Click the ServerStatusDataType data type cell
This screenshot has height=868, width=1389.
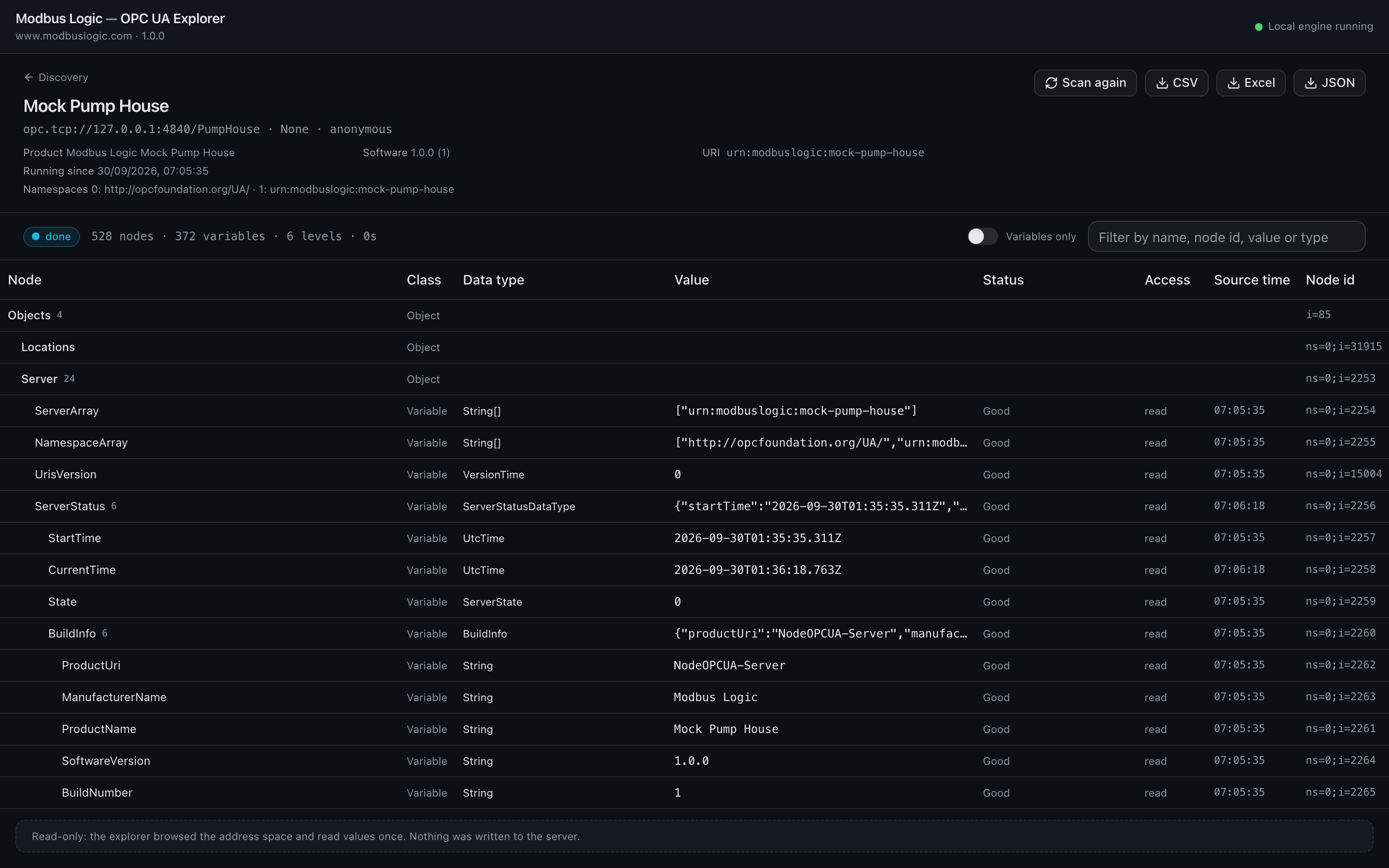519,506
